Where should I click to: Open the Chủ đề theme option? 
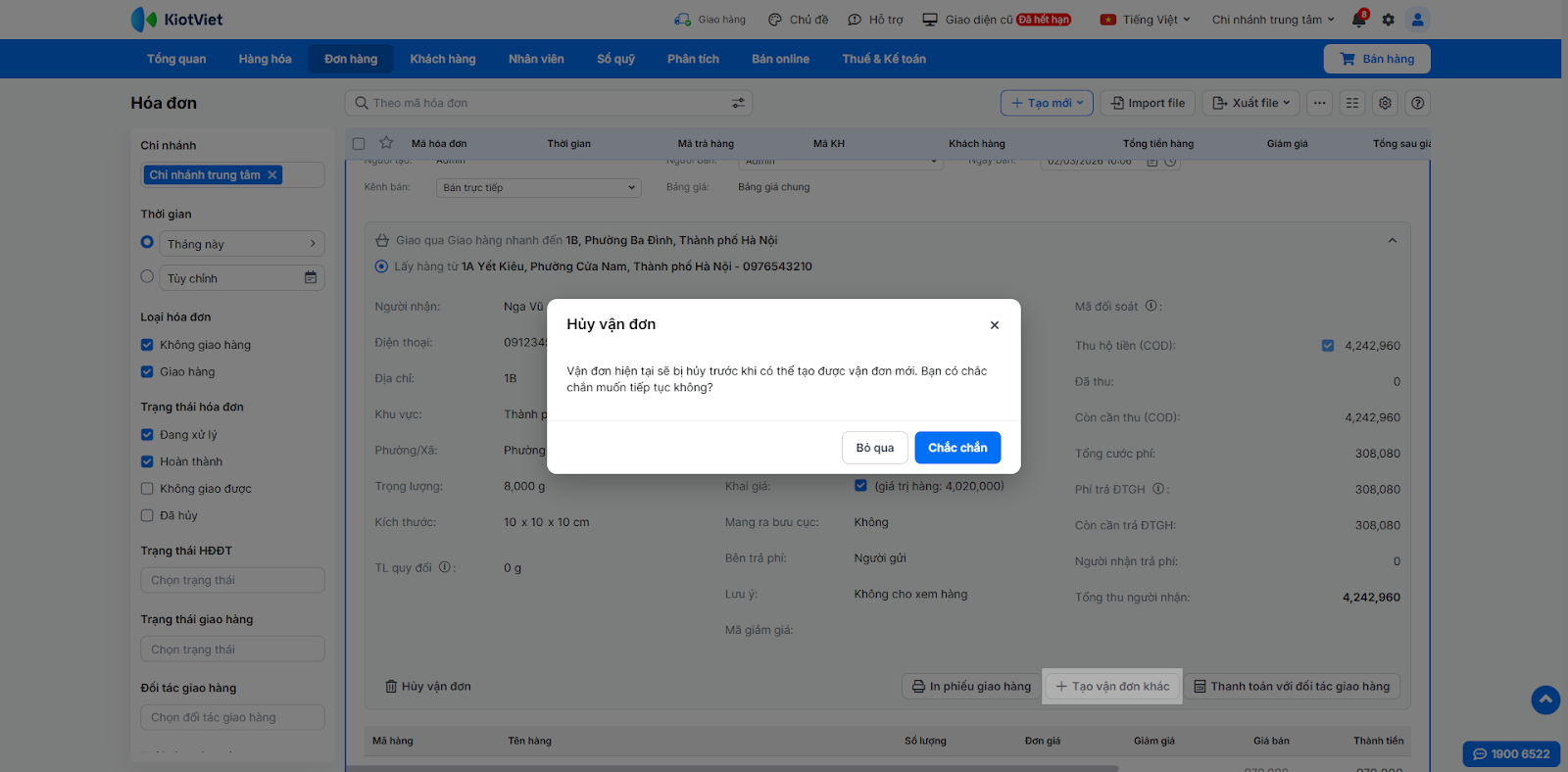pyautogui.click(x=798, y=20)
